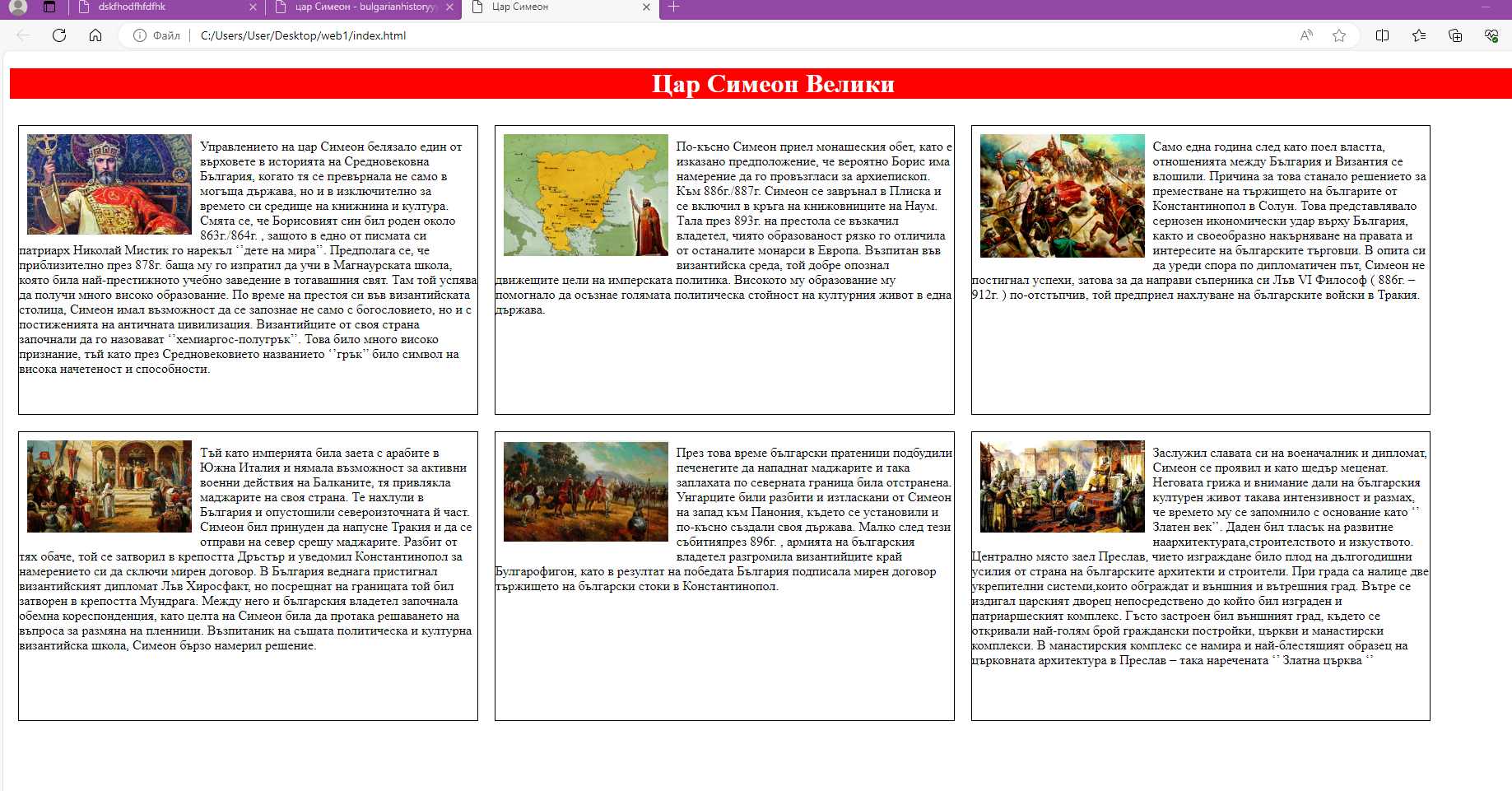Click the court ceremony painting image
The height and width of the screenshot is (791, 1512).
[x=109, y=486]
